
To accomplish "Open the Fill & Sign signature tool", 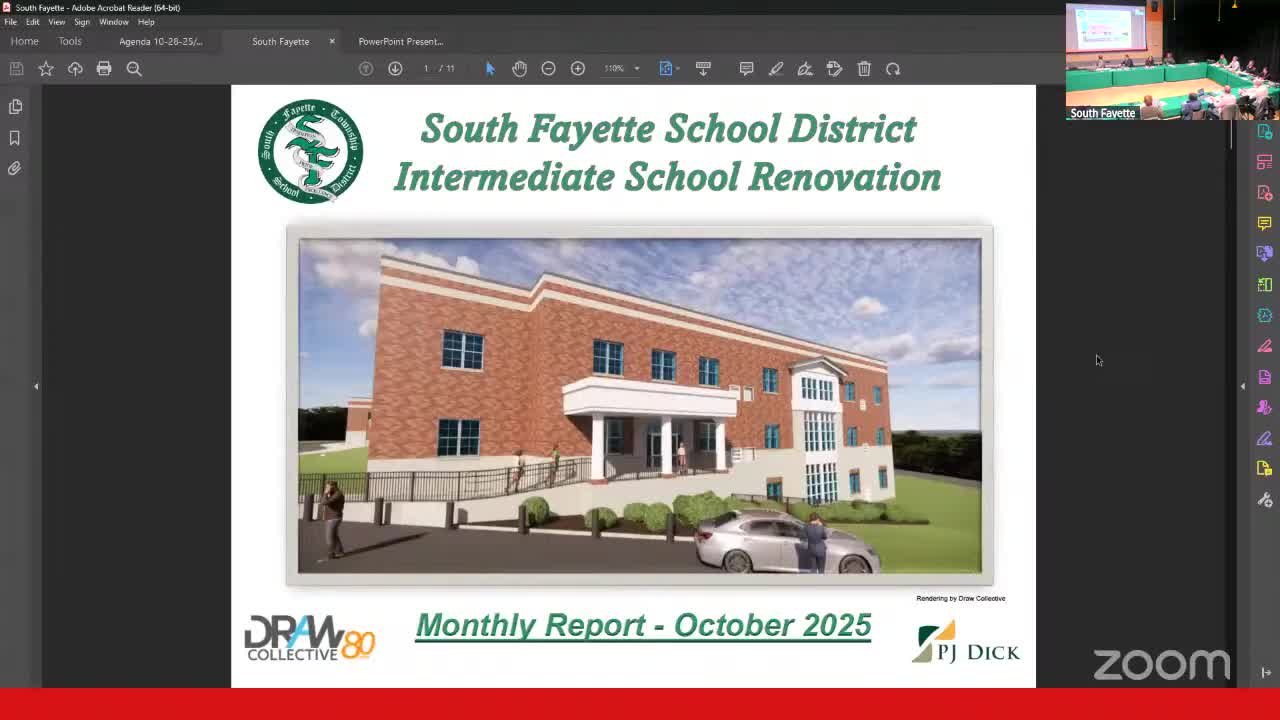I will coord(805,68).
